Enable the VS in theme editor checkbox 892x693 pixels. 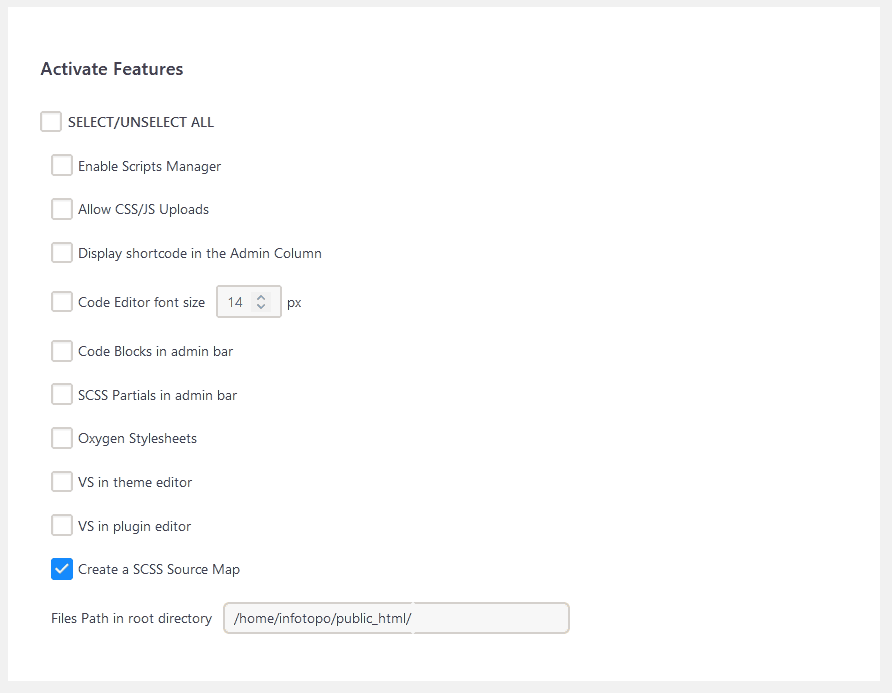coord(62,482)
